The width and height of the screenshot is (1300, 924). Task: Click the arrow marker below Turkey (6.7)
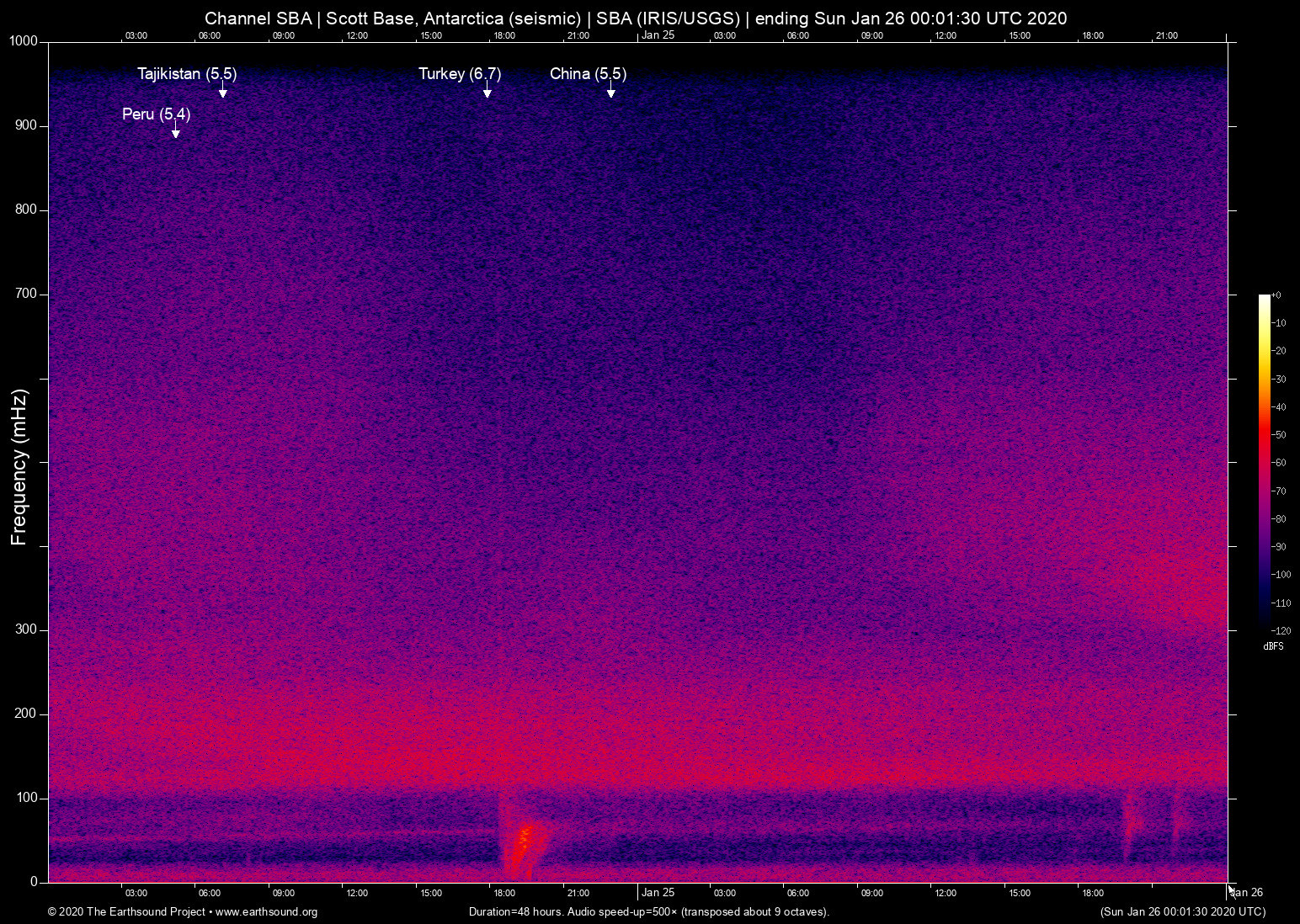487,93
